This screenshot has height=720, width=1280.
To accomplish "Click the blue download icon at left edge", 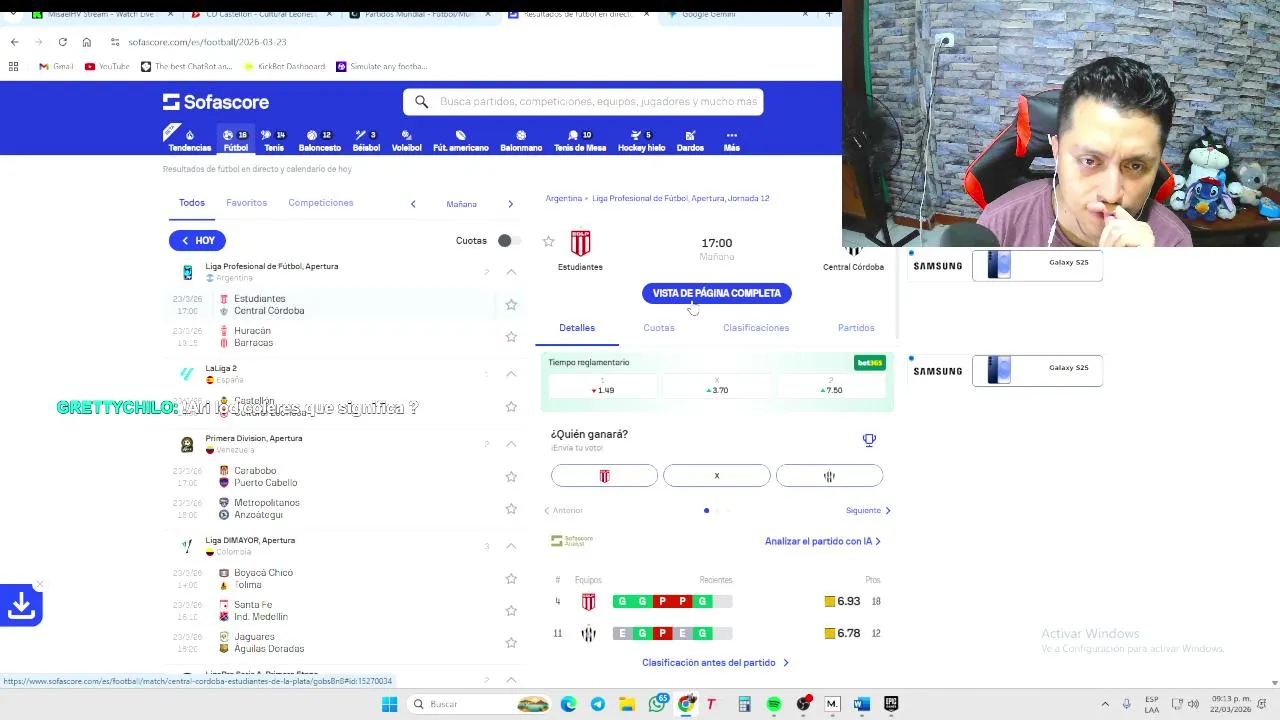I will (x=21, y=605).
